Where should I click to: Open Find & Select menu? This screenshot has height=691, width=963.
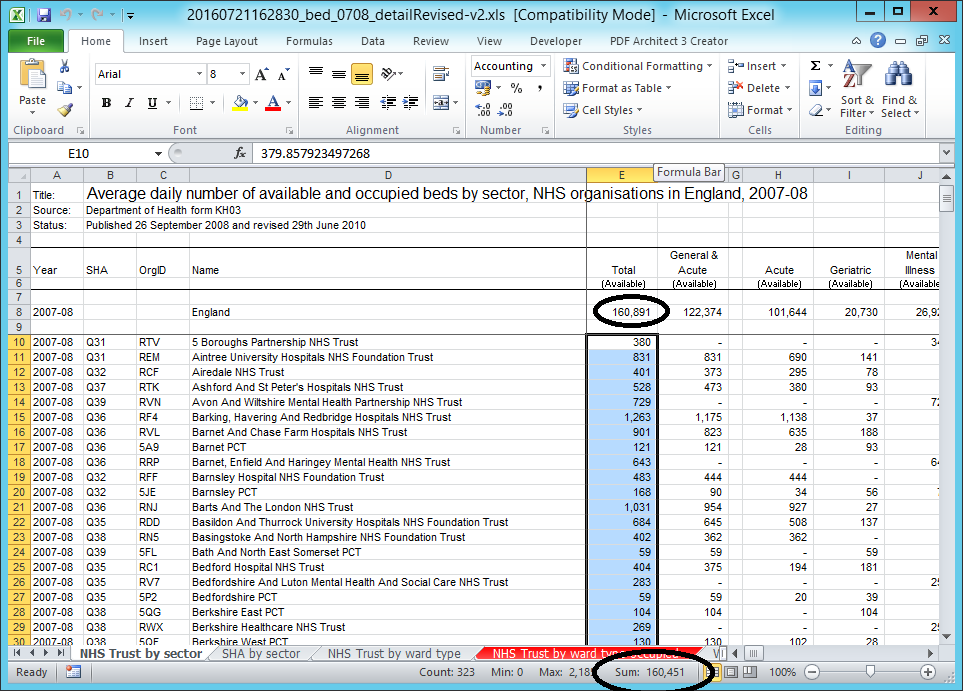pos(900,89)
